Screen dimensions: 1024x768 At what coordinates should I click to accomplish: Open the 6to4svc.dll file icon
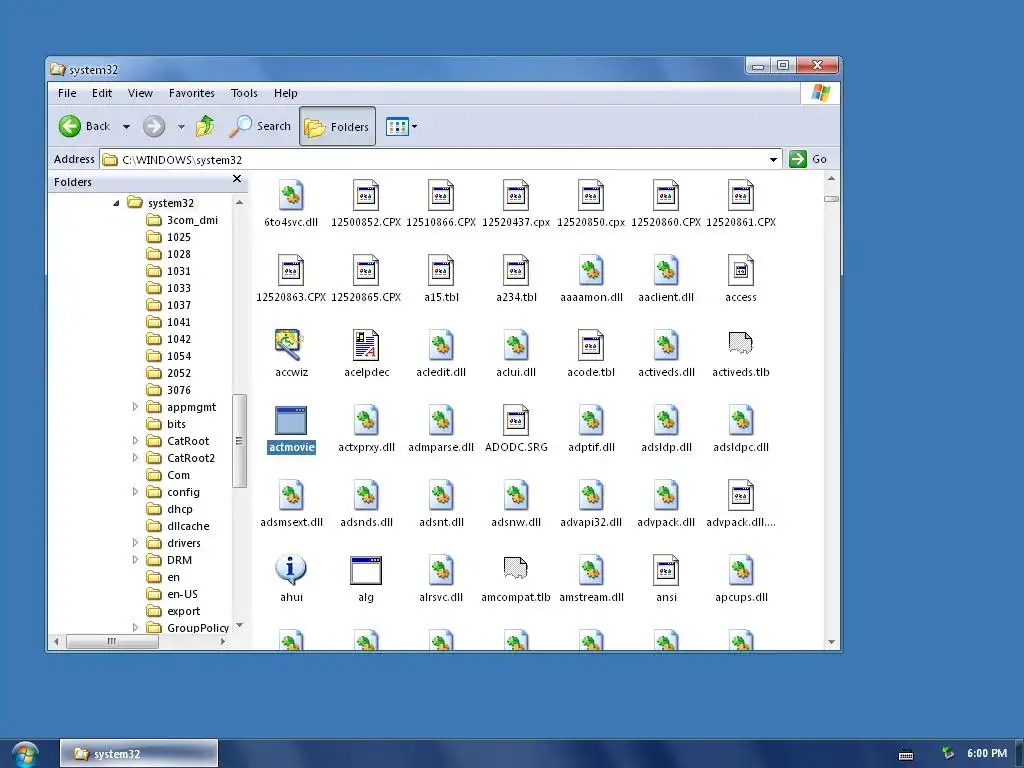[291, 195]
